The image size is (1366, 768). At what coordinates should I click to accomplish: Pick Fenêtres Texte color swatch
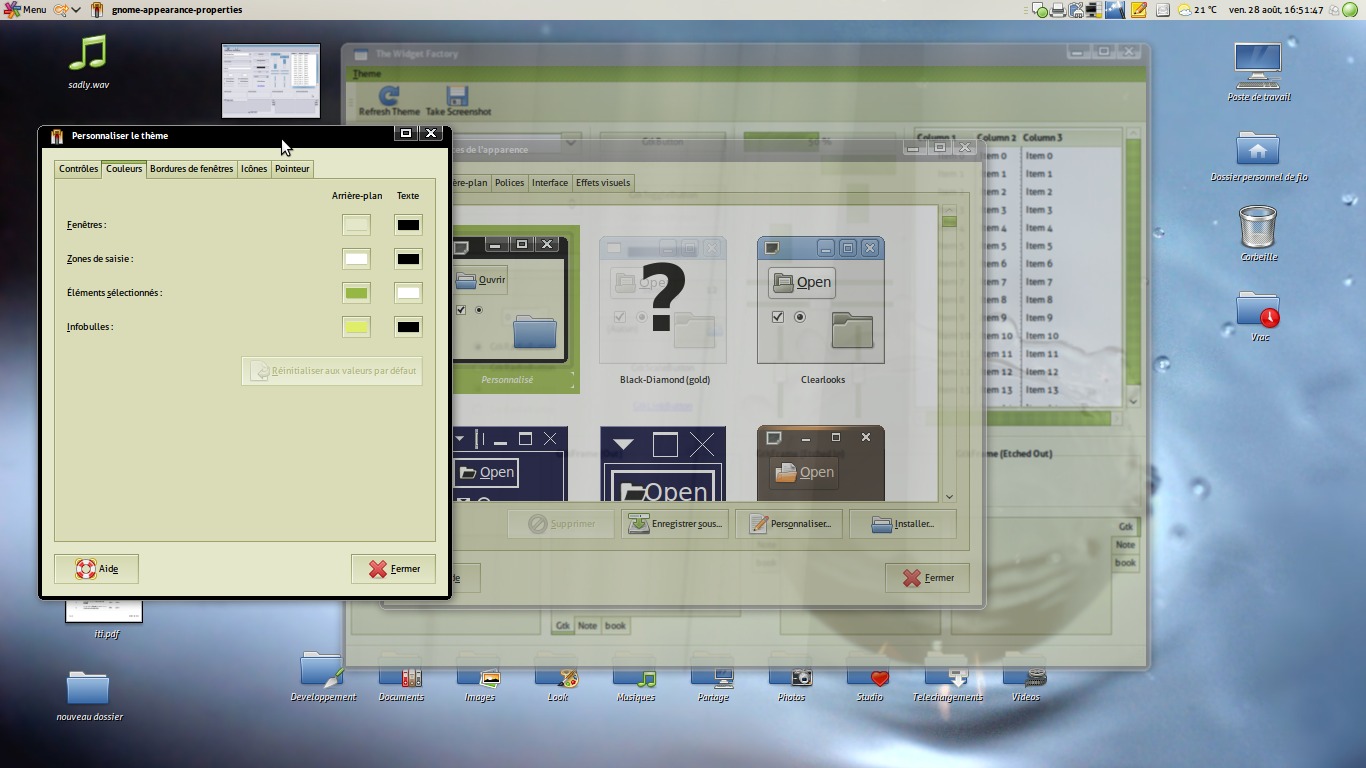408,225
